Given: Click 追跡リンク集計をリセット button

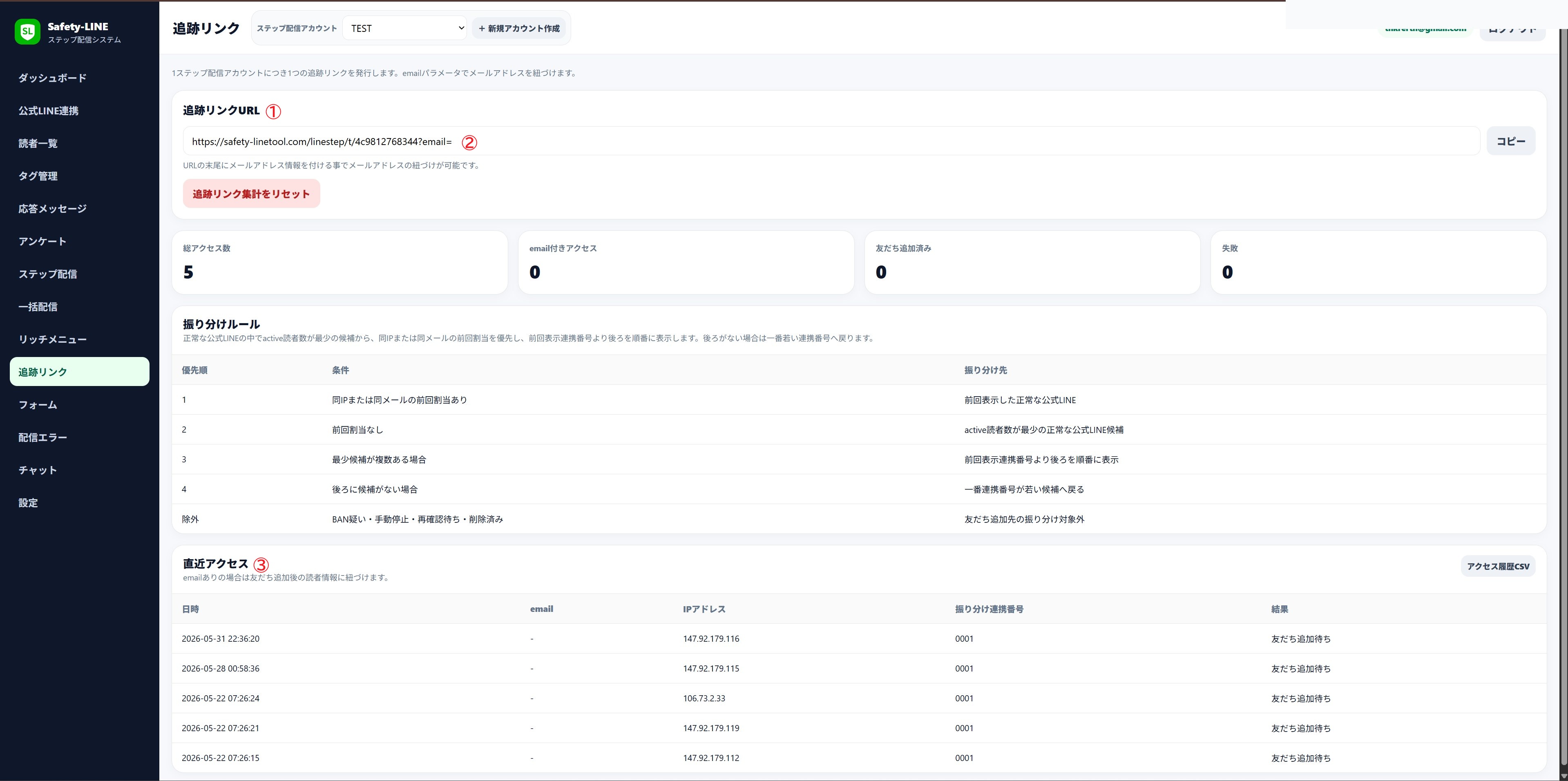Looking at the screenshot, I should (x=251, y=194).
